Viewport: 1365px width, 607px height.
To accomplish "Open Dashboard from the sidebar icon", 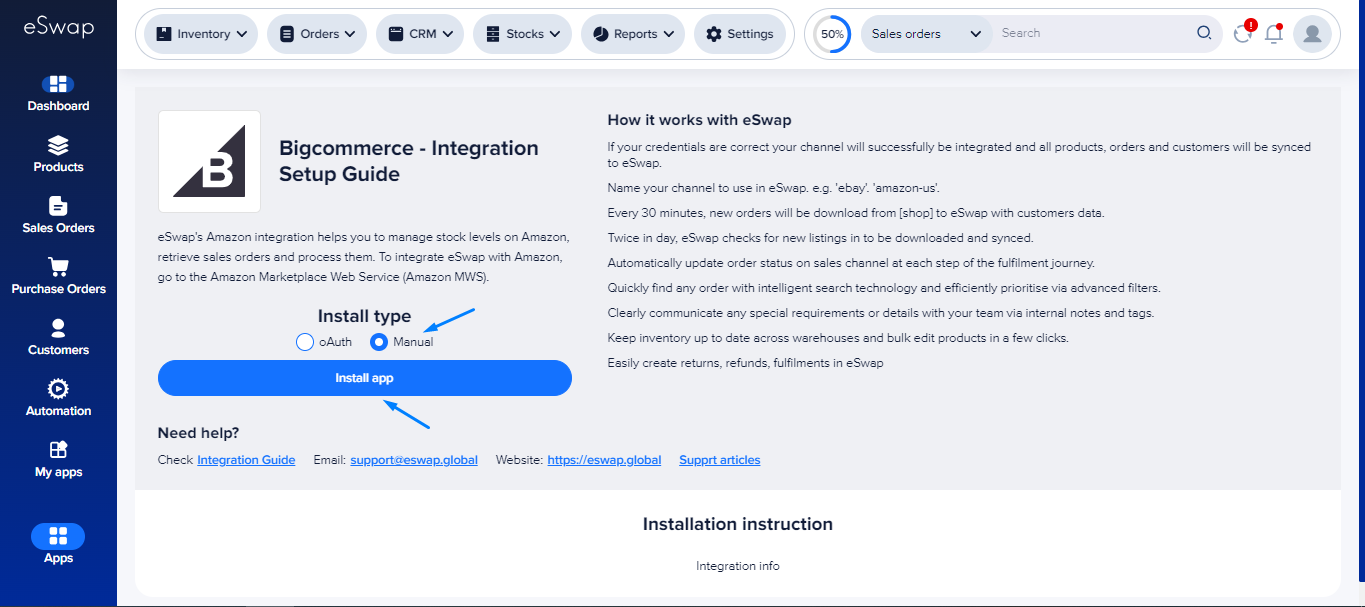I will click(x=58, y=85).
